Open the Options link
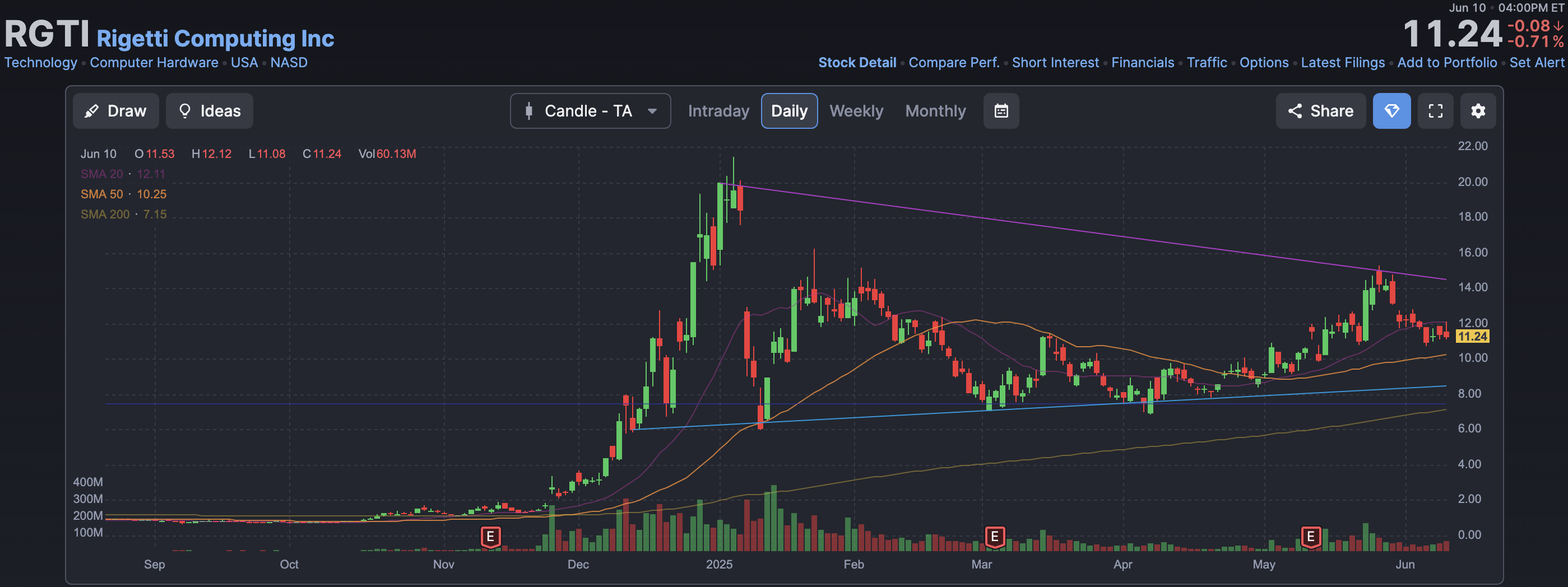1568x587 pixels. click(1264, 63)
